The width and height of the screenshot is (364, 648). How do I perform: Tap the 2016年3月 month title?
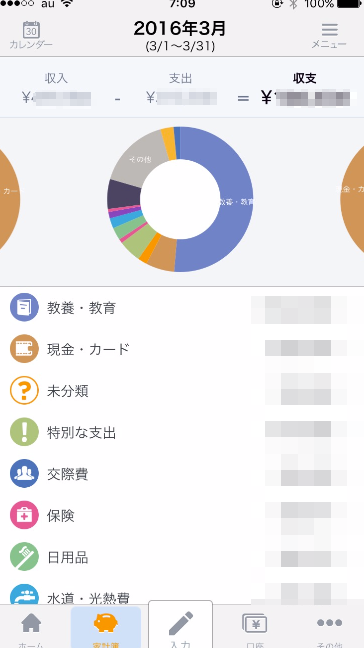click(180, 29)
